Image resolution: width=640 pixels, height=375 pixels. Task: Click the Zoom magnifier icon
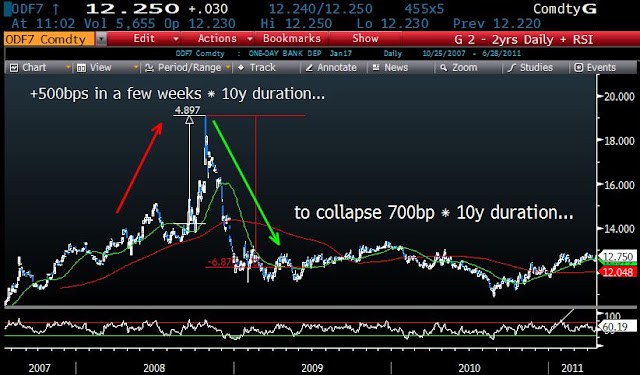tap(444, 68)
